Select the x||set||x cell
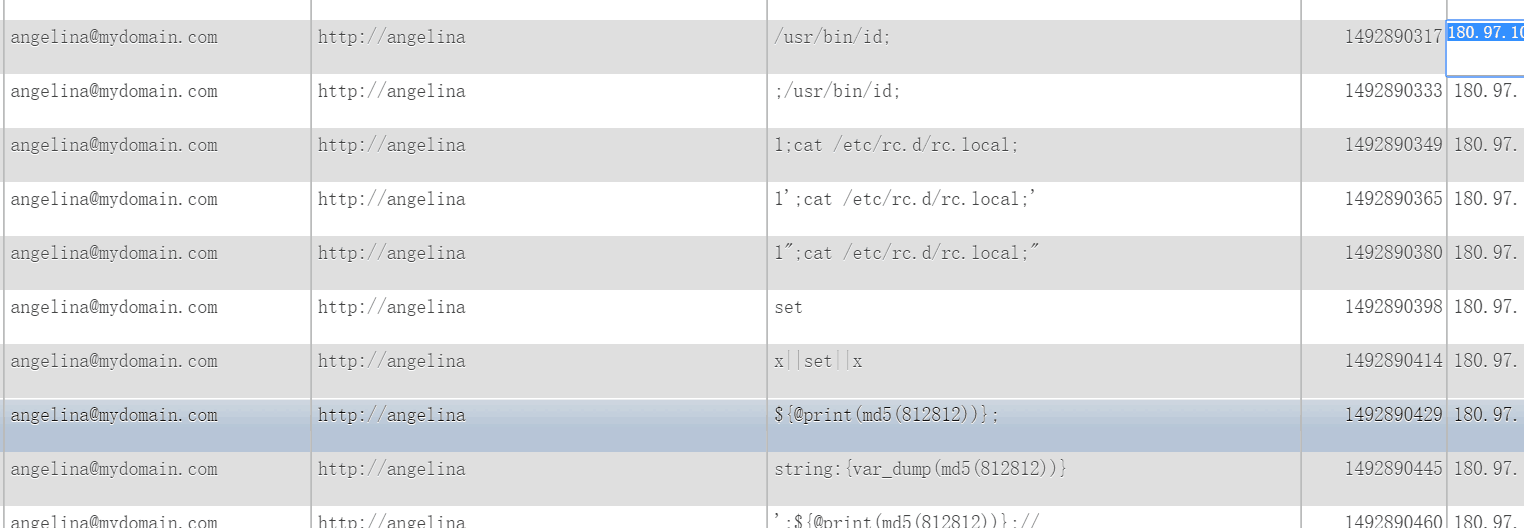This screenshot has height=528, width=1524. [x=1034, y=371]
